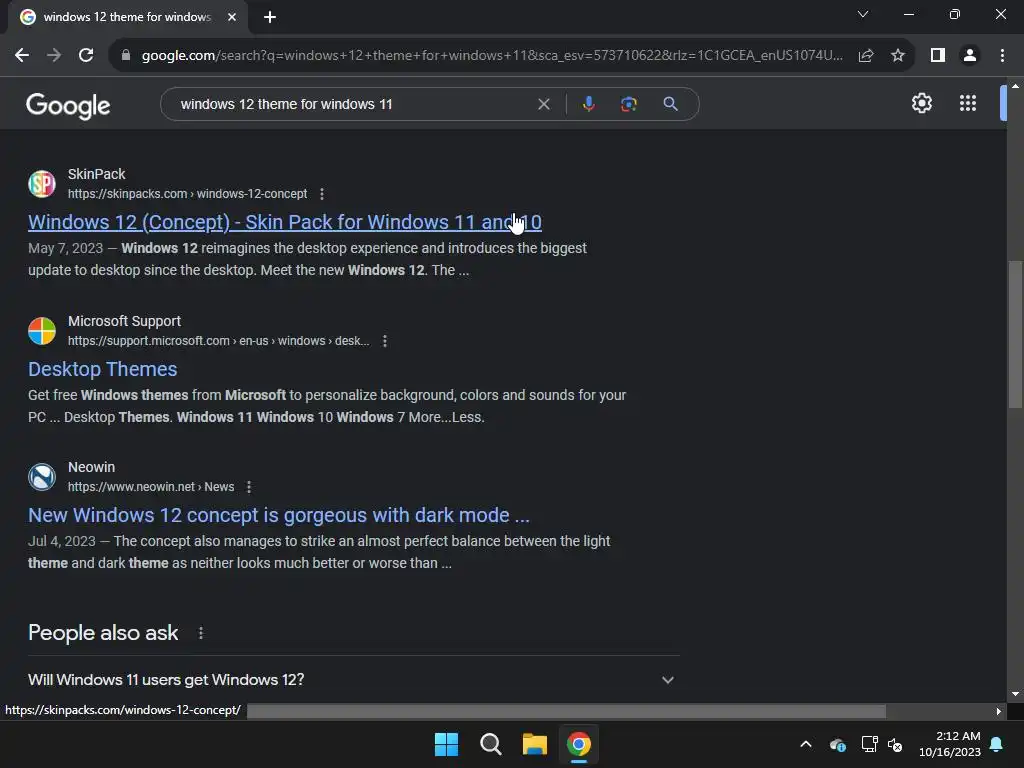Open the clock and date flyout
The width and height of the screenshot is (1024, 768).
(950, 744)
